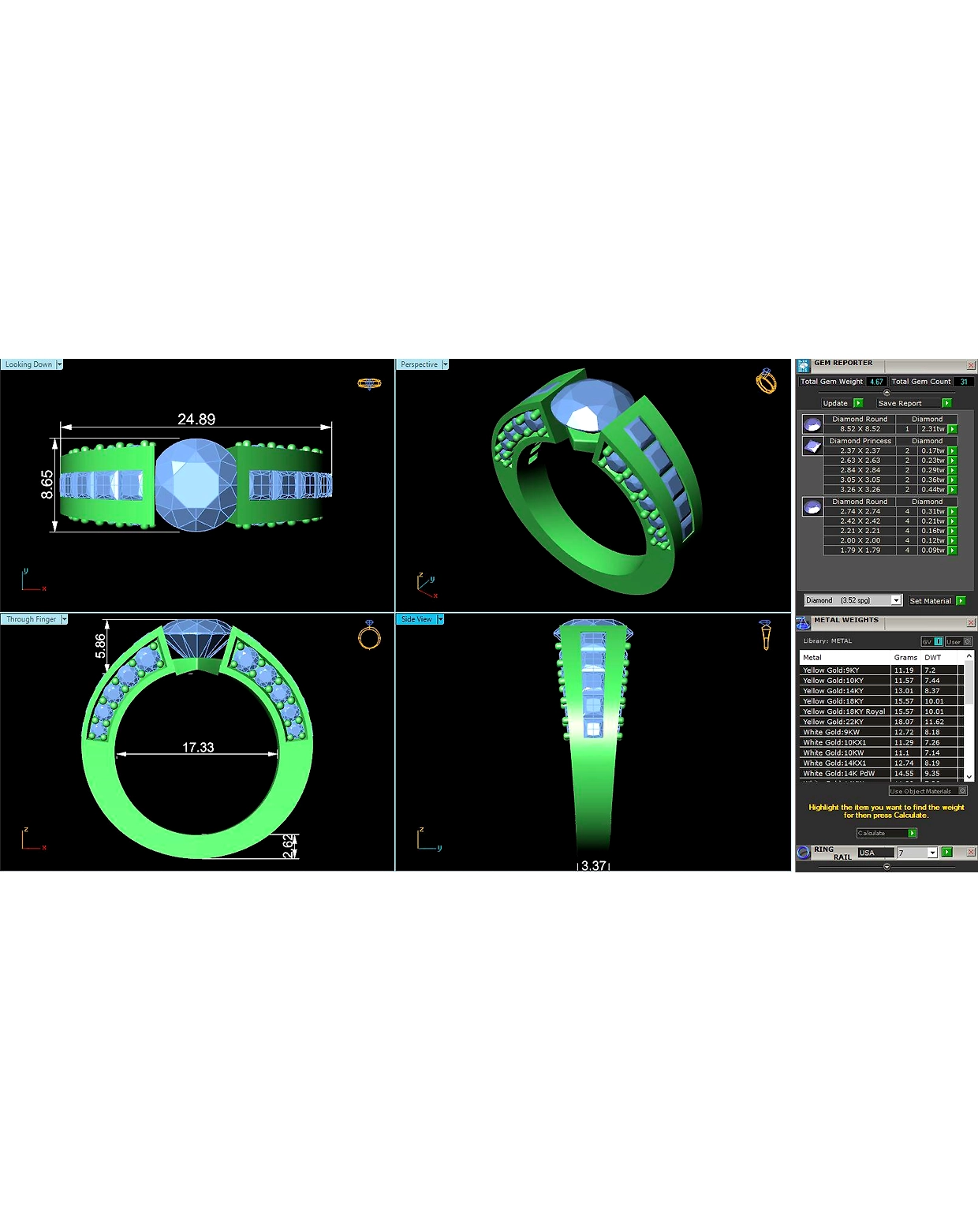This screenshot has width=978, height=1232.
Task: Run Ring Rail with green arrow
Action: pyautogui.click(x=946, y=852)
